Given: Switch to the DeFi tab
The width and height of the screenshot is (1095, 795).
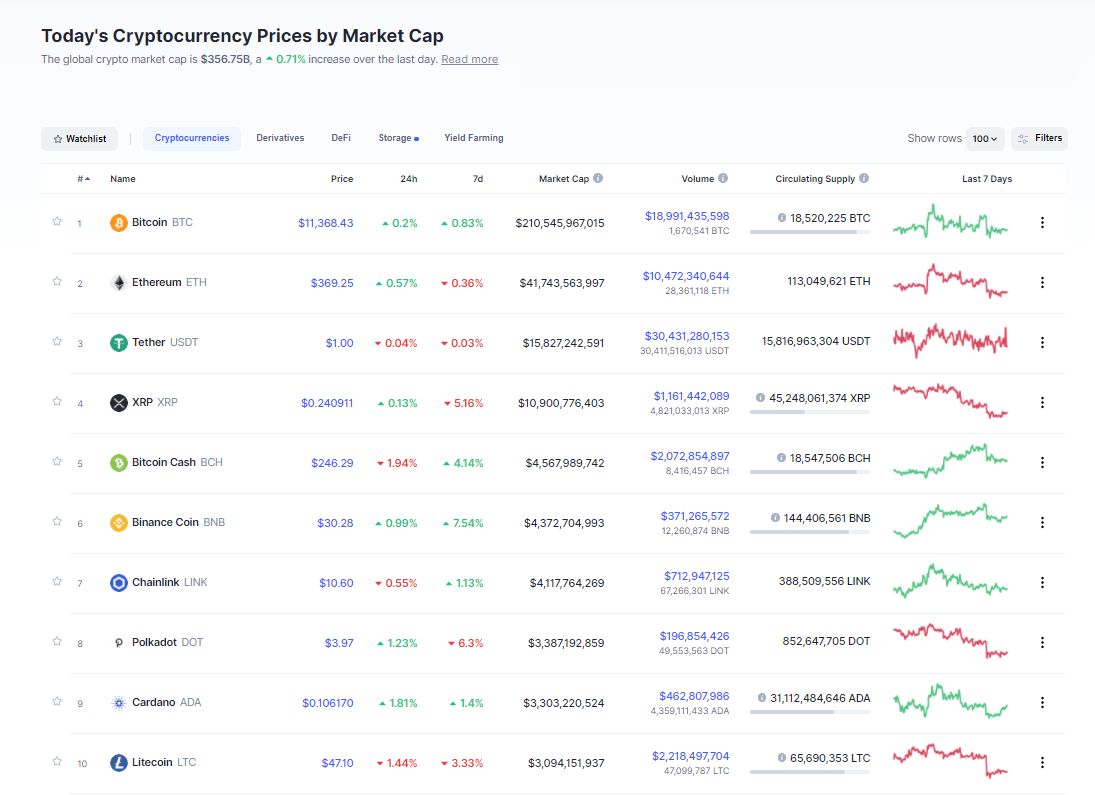Looking at the screenshot, I should (341, 138).
